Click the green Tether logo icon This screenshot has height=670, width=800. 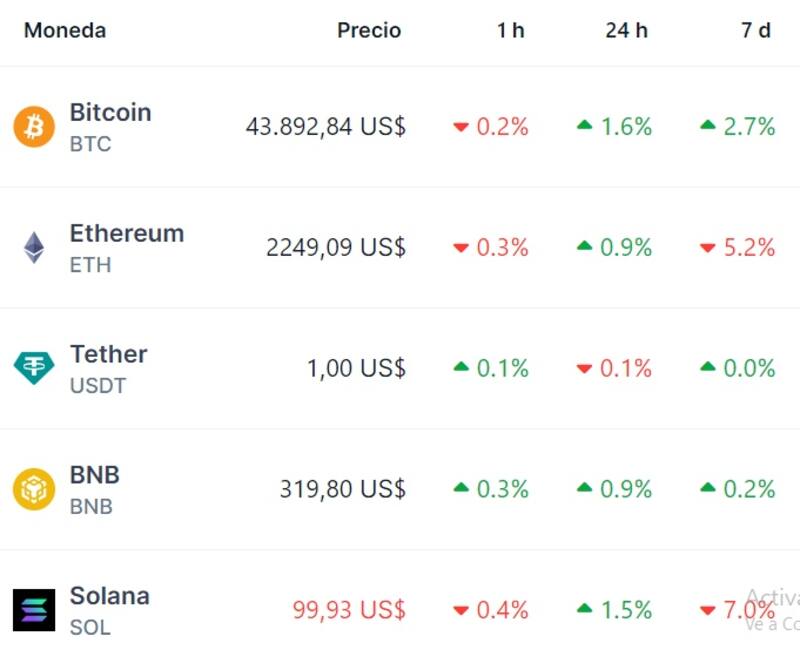pos(34,368)
